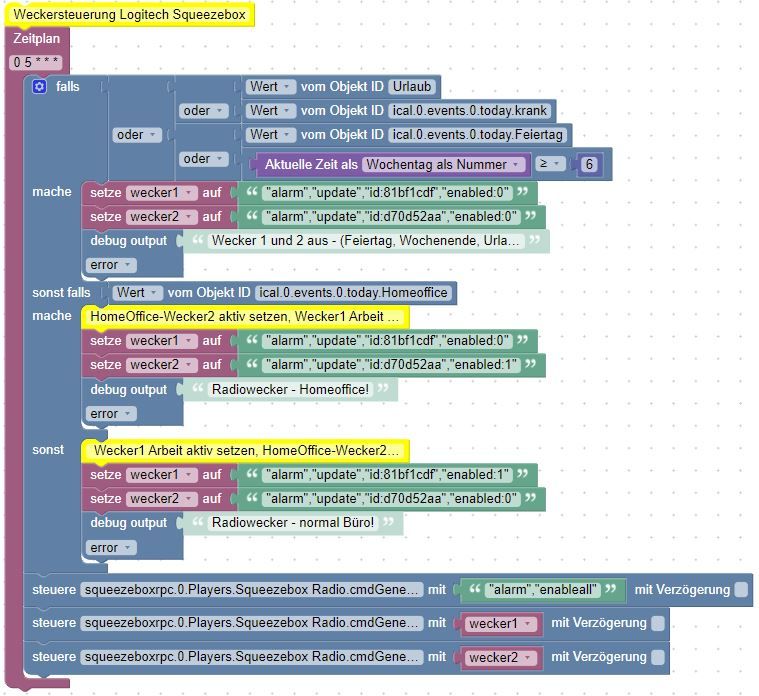The height and width of the screenshot is (696, 759).
Task: Select the object ID in the wecker2 steuere row
Action: coord(251,657)
